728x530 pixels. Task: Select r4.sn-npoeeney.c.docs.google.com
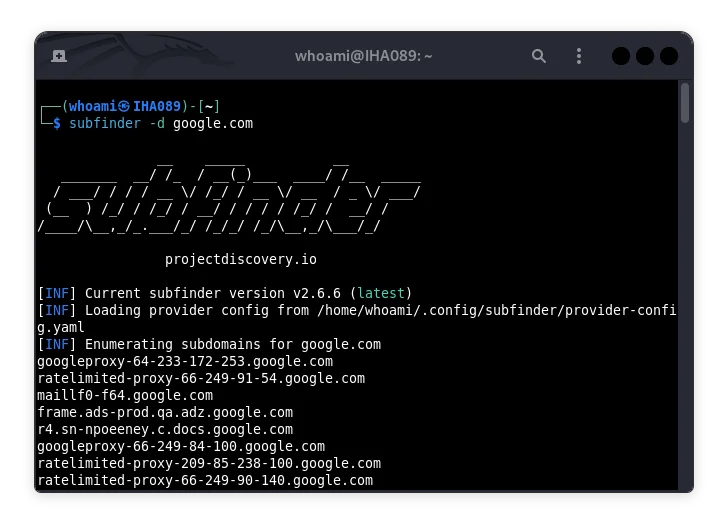pos(165,429)
